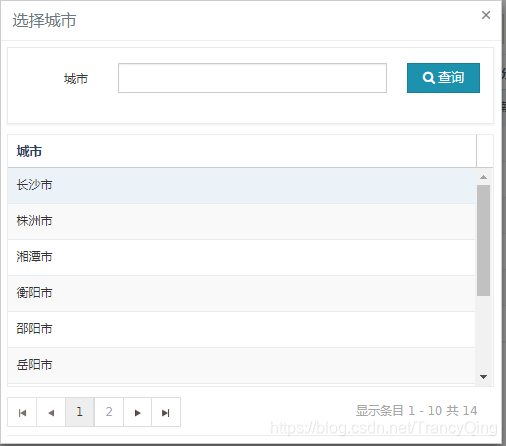Select the 衡阳市 row
The image size is (506, 446).
[x=241, y=293]
